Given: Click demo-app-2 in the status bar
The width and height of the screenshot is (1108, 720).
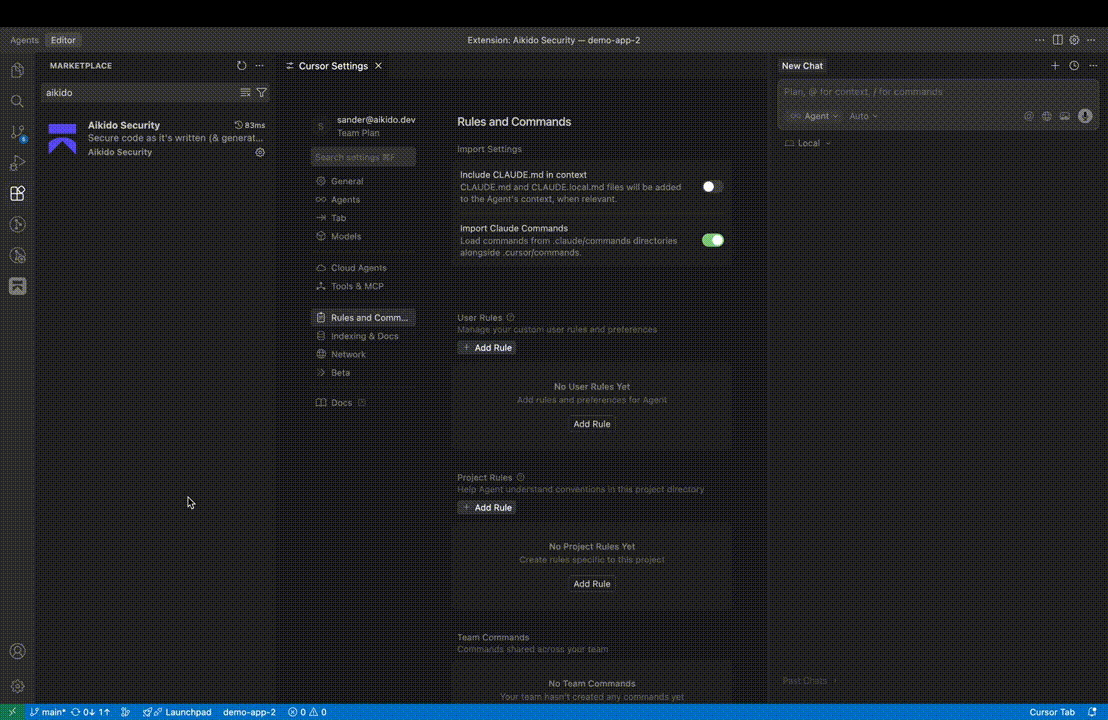Looking at the screenshot, I should 249,712.
